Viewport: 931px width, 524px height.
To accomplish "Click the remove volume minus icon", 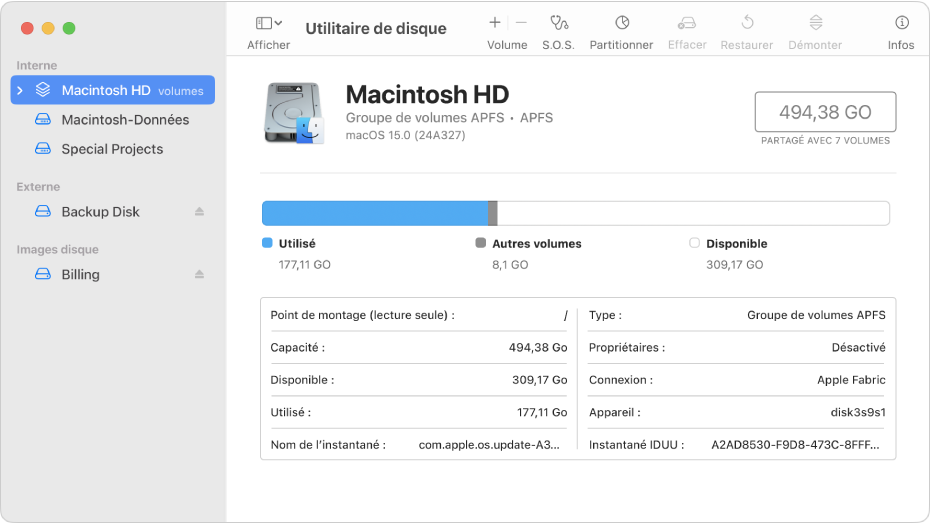I will click(521, 23).
